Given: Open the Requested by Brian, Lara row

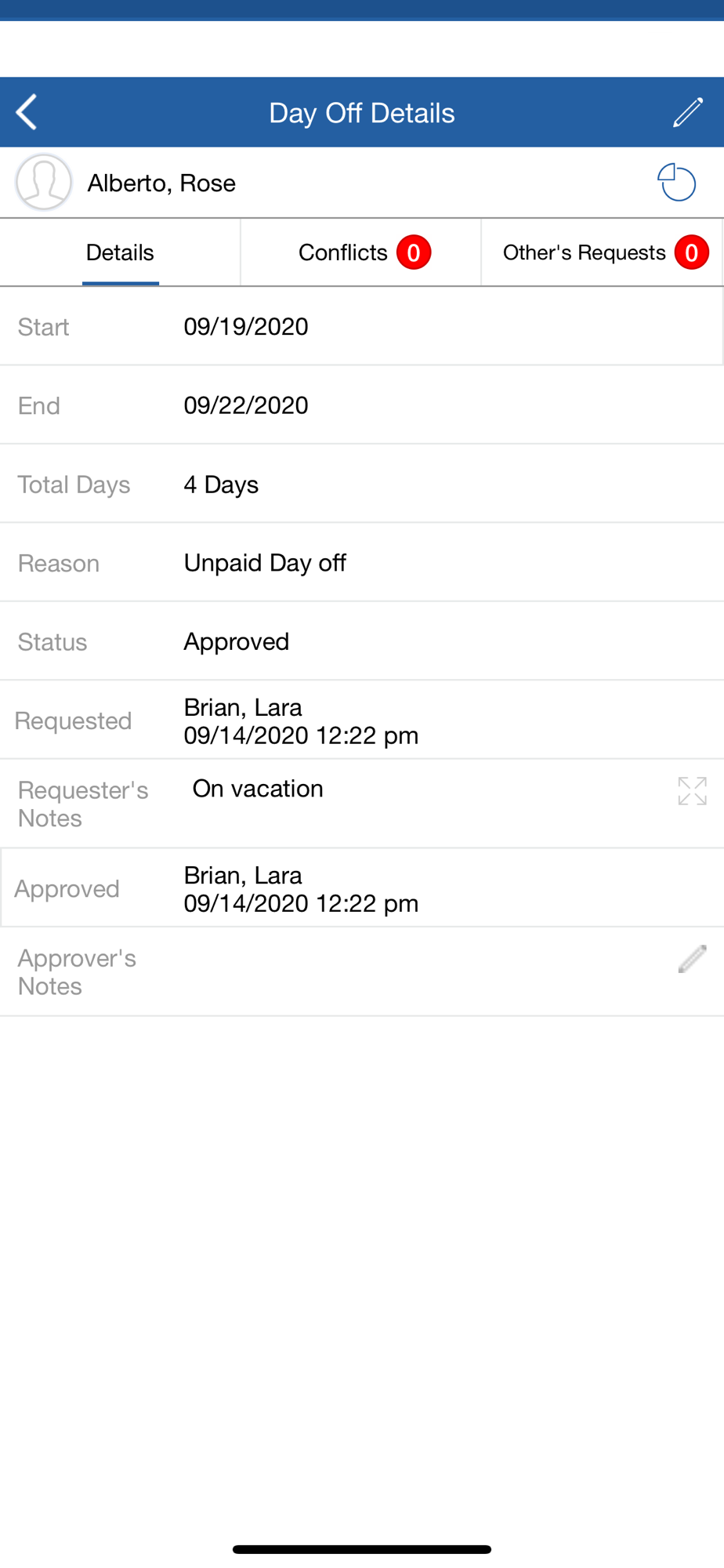Looking at the screenshot, I should pos(301,721).
